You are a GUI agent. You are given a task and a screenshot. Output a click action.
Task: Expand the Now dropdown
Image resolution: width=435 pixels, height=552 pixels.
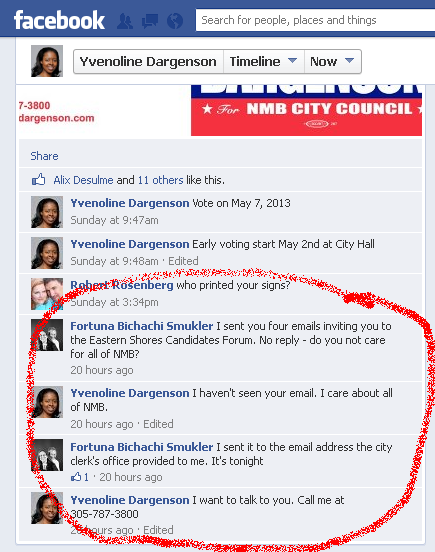333,62
